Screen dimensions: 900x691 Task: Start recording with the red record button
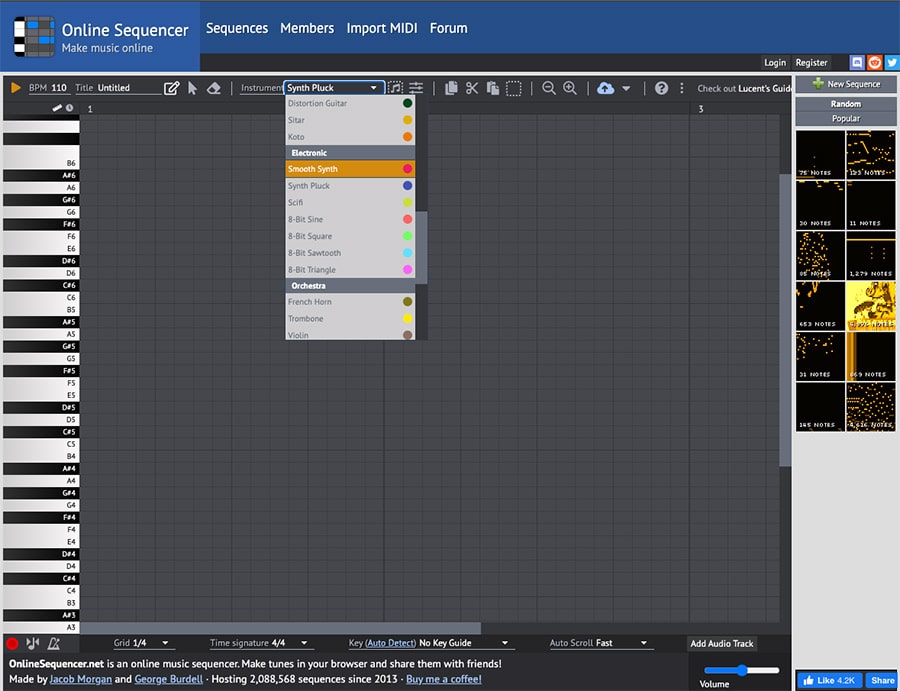pos(10,643)
